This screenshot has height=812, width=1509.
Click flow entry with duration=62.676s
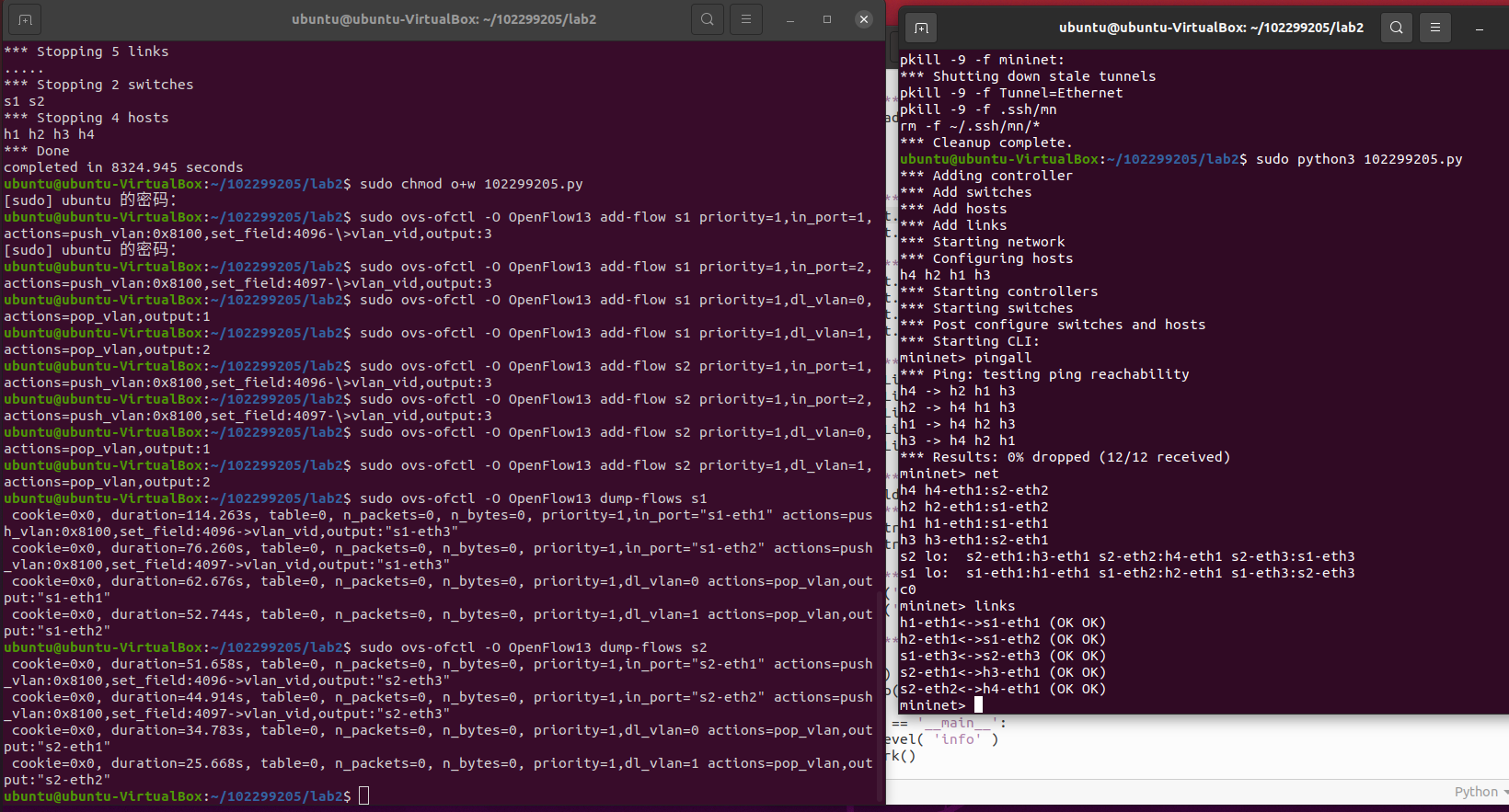pos(438,589)
